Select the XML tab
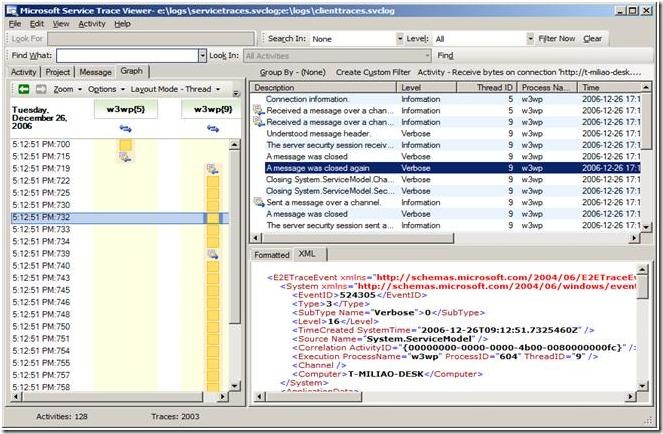Viewport: 663px width, 434px height. [x=307, y=254]
